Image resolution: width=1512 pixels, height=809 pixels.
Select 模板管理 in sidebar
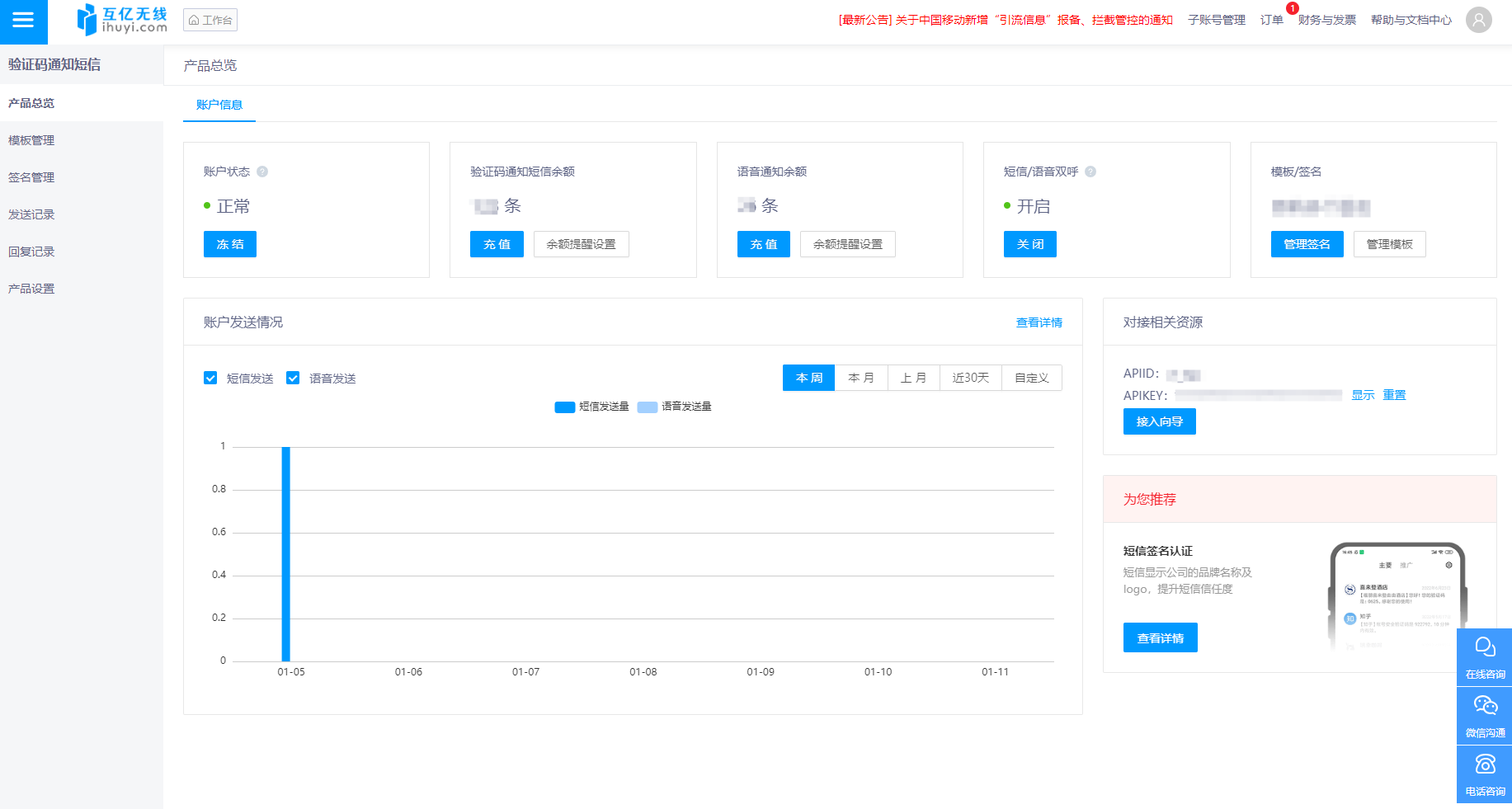coord(82,140)
